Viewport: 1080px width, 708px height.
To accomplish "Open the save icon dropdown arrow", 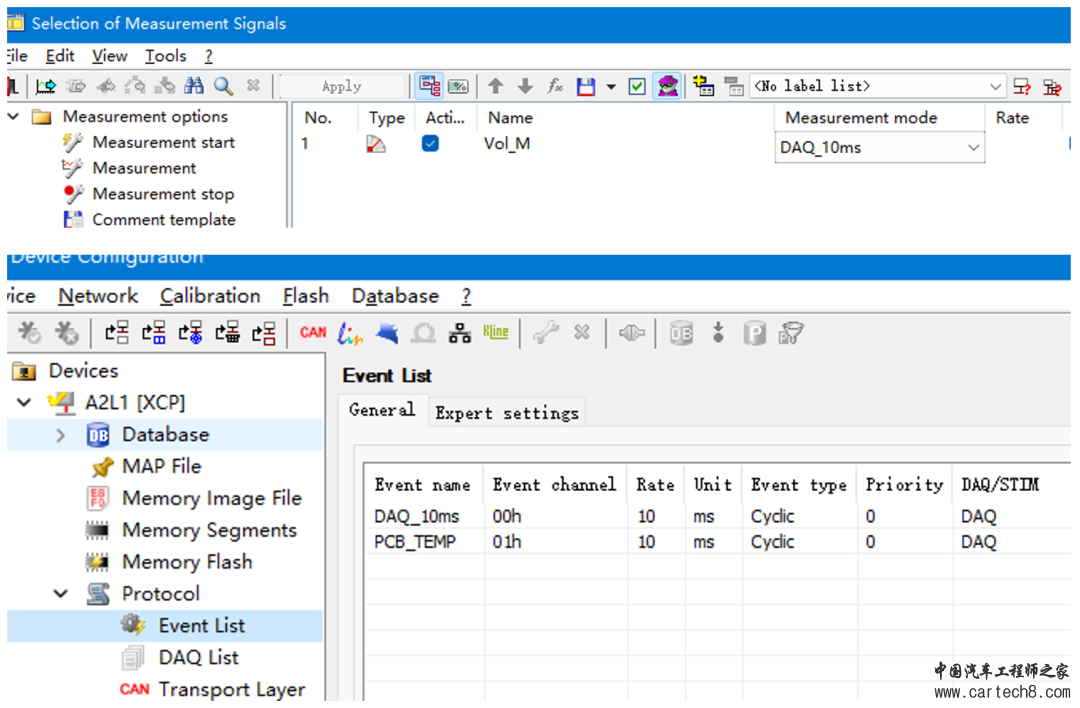I will pos(611,87).
